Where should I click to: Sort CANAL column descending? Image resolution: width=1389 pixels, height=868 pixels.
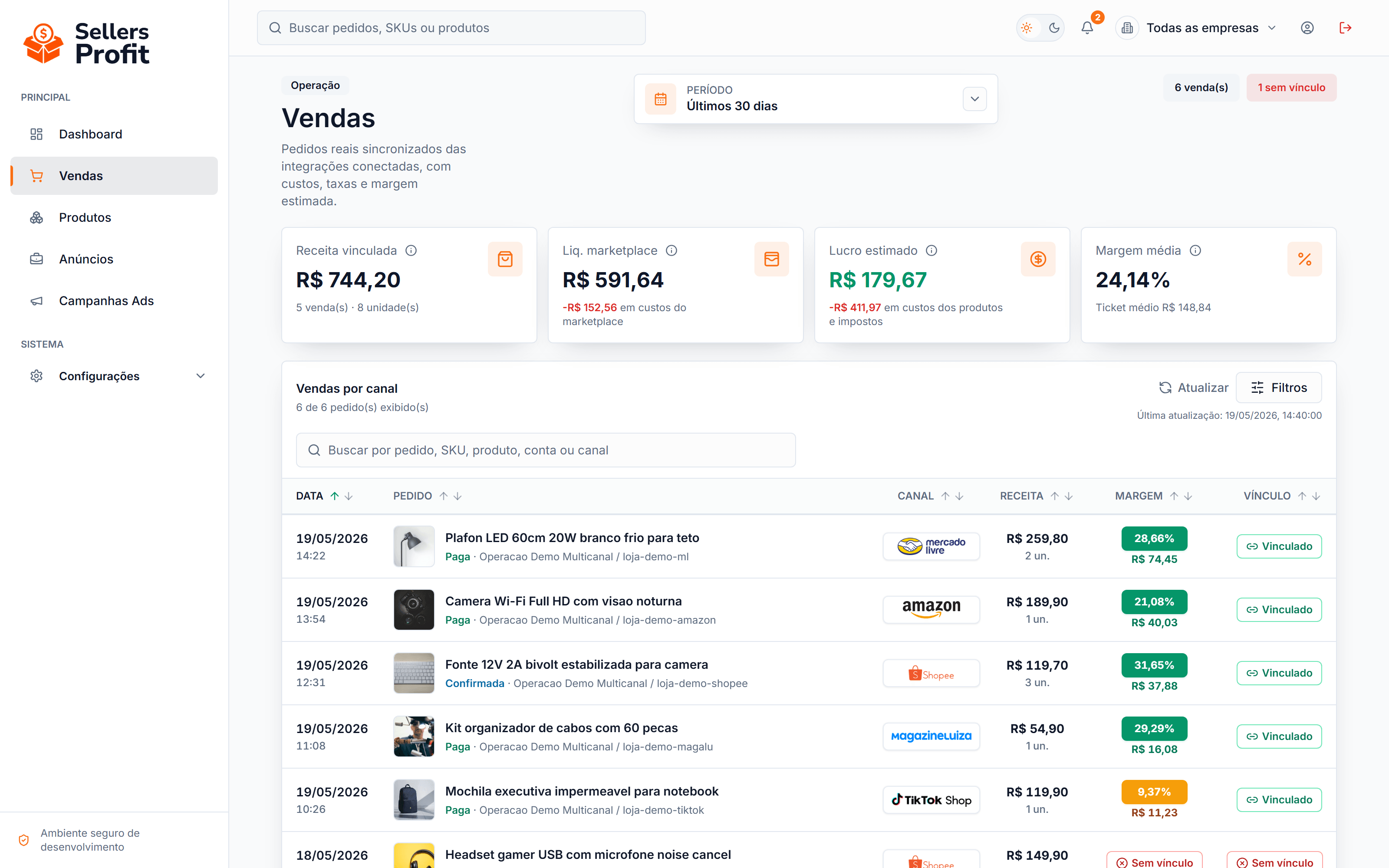tap(959, 496)
